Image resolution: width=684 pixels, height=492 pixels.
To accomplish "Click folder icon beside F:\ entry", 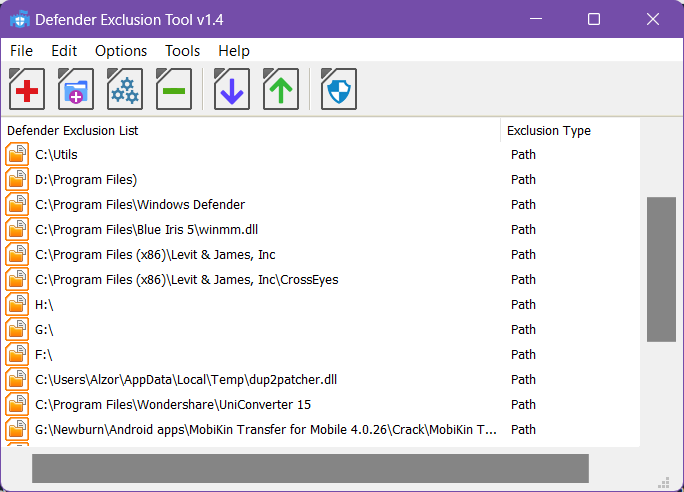I will click(17, 355).
